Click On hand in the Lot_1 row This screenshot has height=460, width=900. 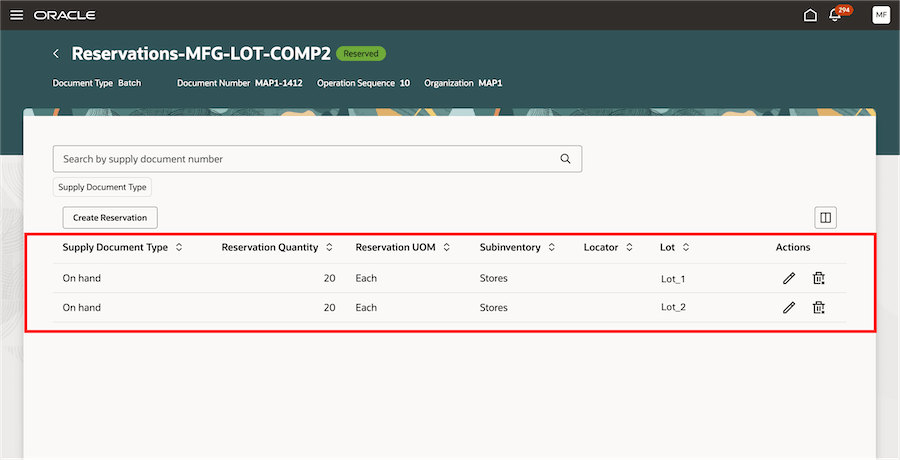tap(82, 278)
